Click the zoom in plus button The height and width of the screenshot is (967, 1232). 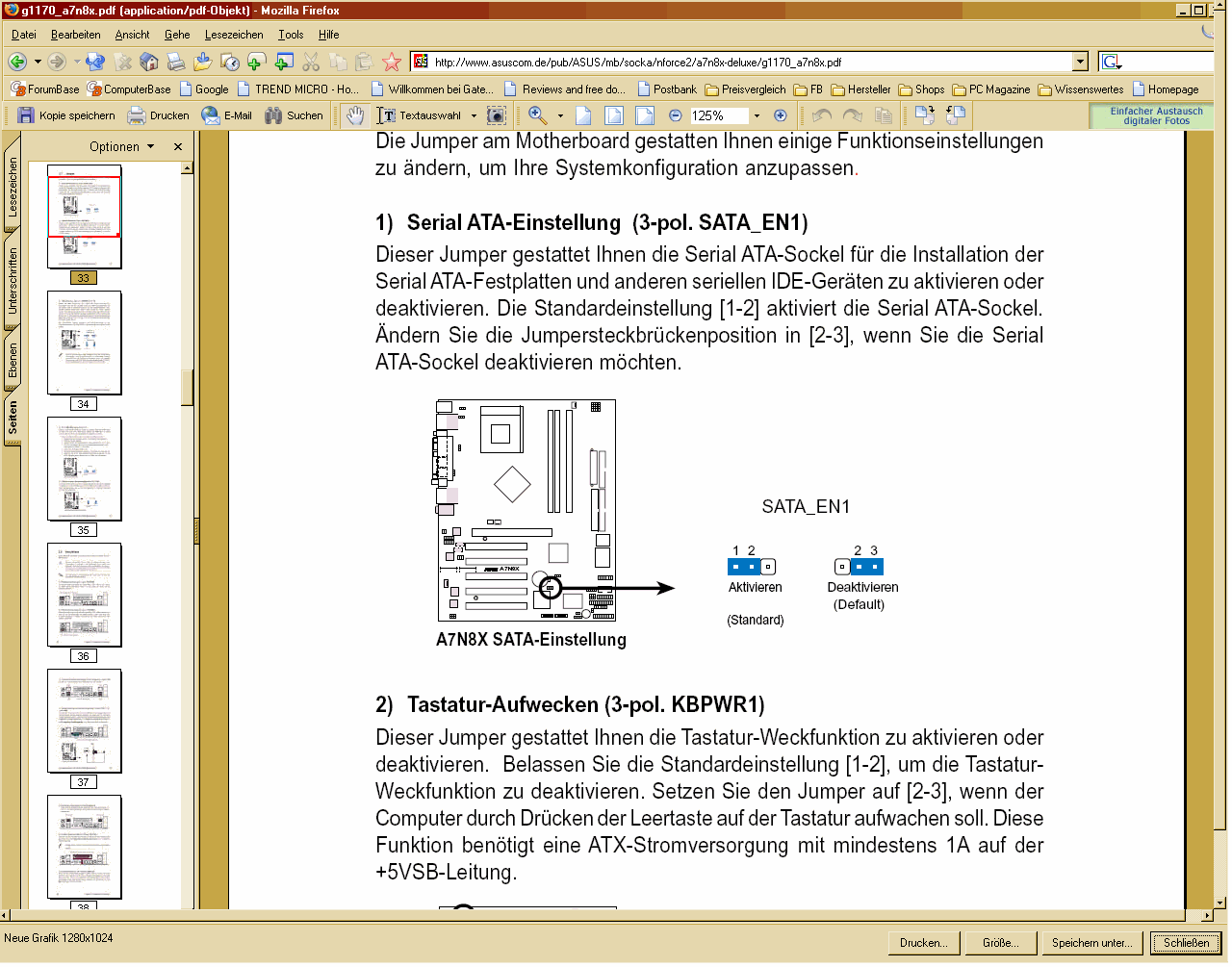click(x=781, y=115)
